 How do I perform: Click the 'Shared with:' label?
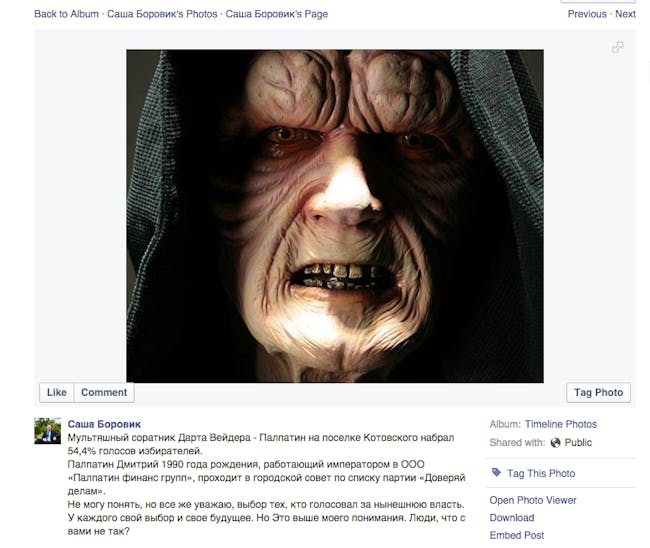click(x=517, y=443)
